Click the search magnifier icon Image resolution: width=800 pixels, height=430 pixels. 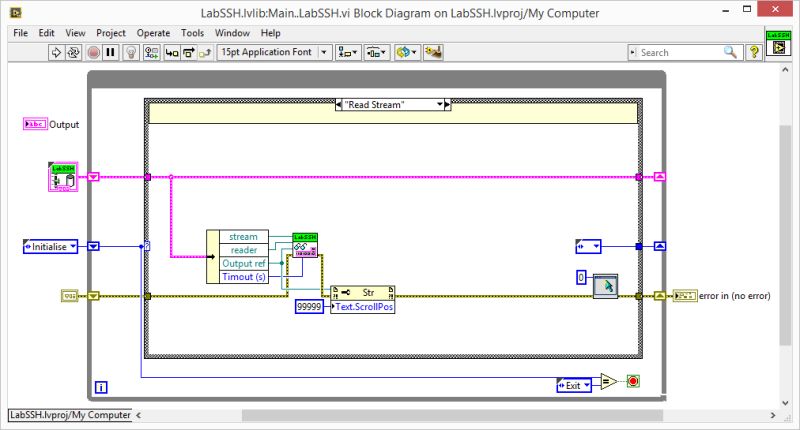tap(731, 52)
